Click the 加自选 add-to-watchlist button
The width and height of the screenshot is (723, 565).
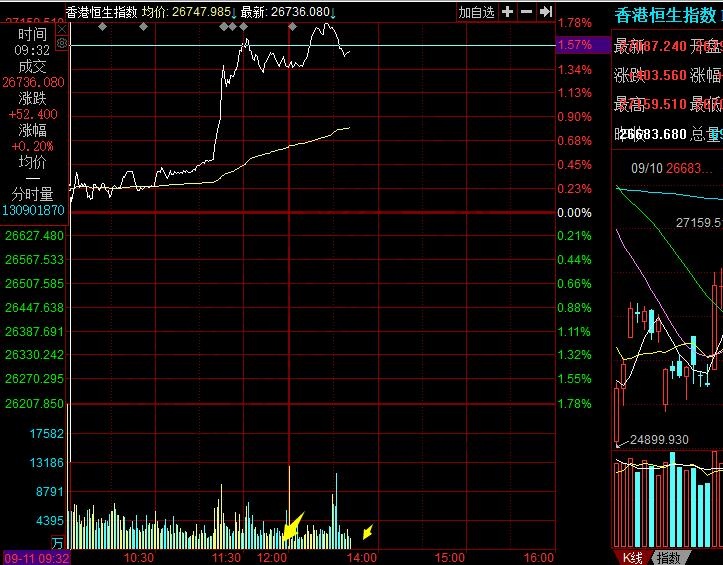(476, 12)
